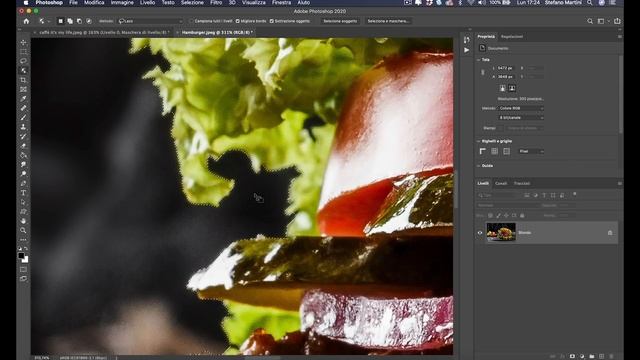Select the Lasso tool
The image size is (640, 360).
(x=23, y=61)
